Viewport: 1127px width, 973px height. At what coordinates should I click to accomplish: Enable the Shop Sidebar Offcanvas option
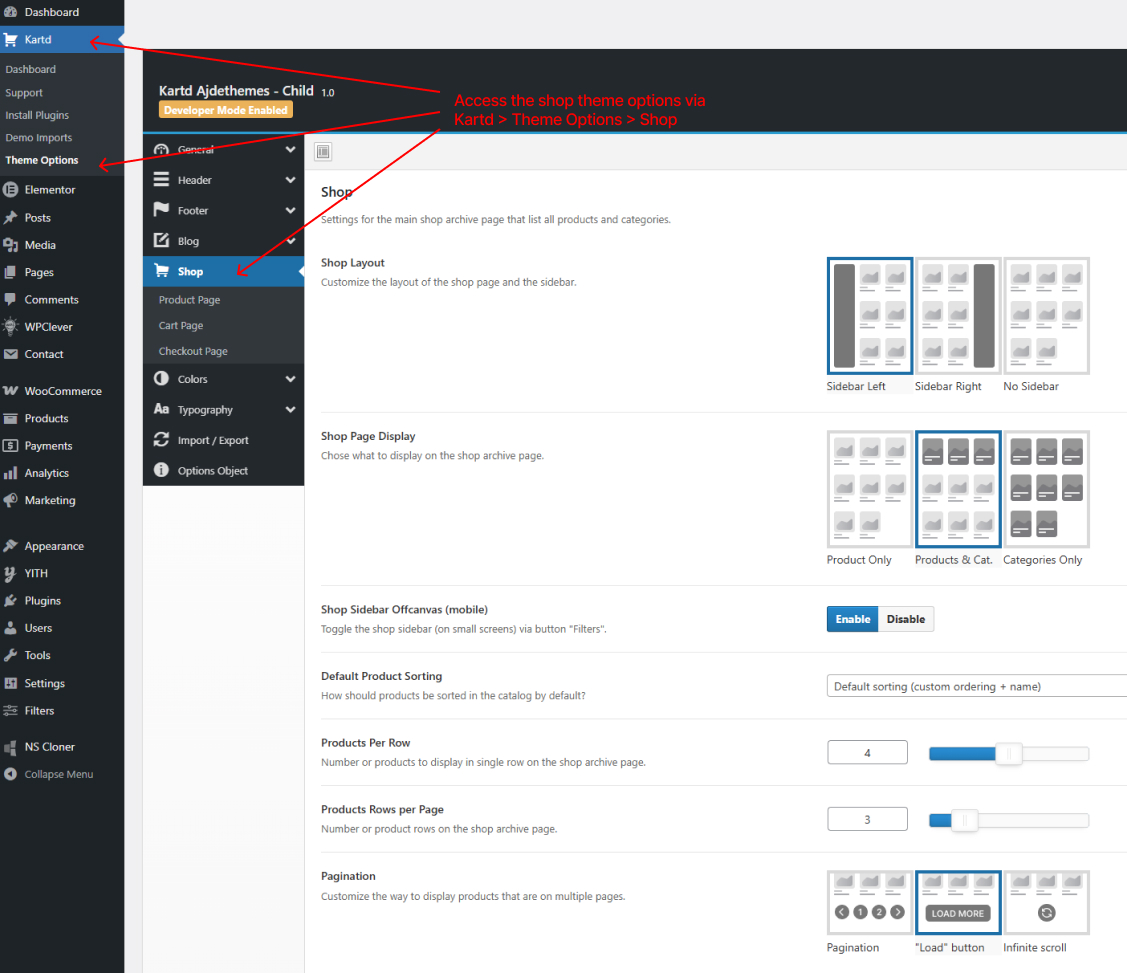[852, 619]
